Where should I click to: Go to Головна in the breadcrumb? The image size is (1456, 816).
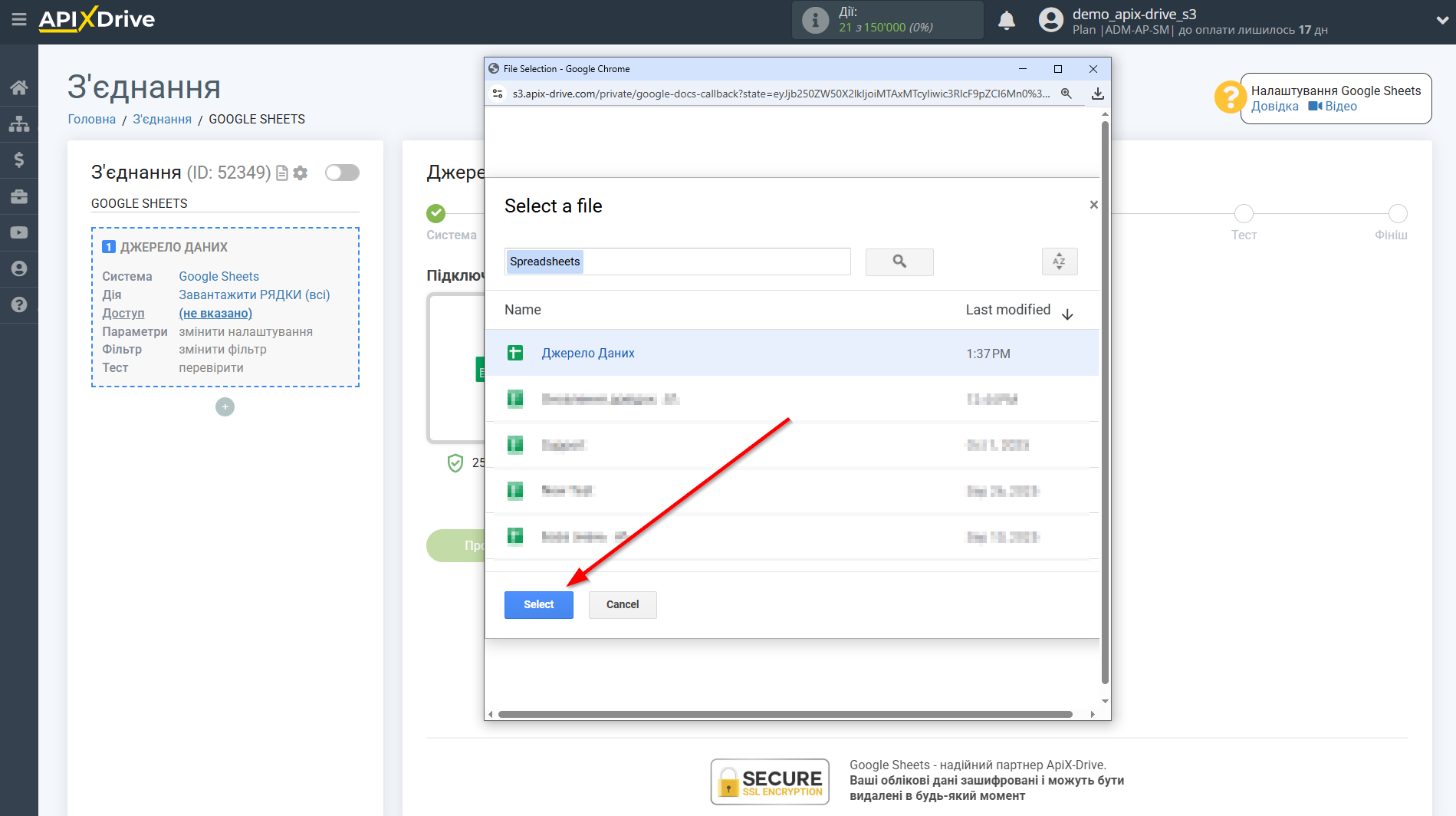coord(91,119)
